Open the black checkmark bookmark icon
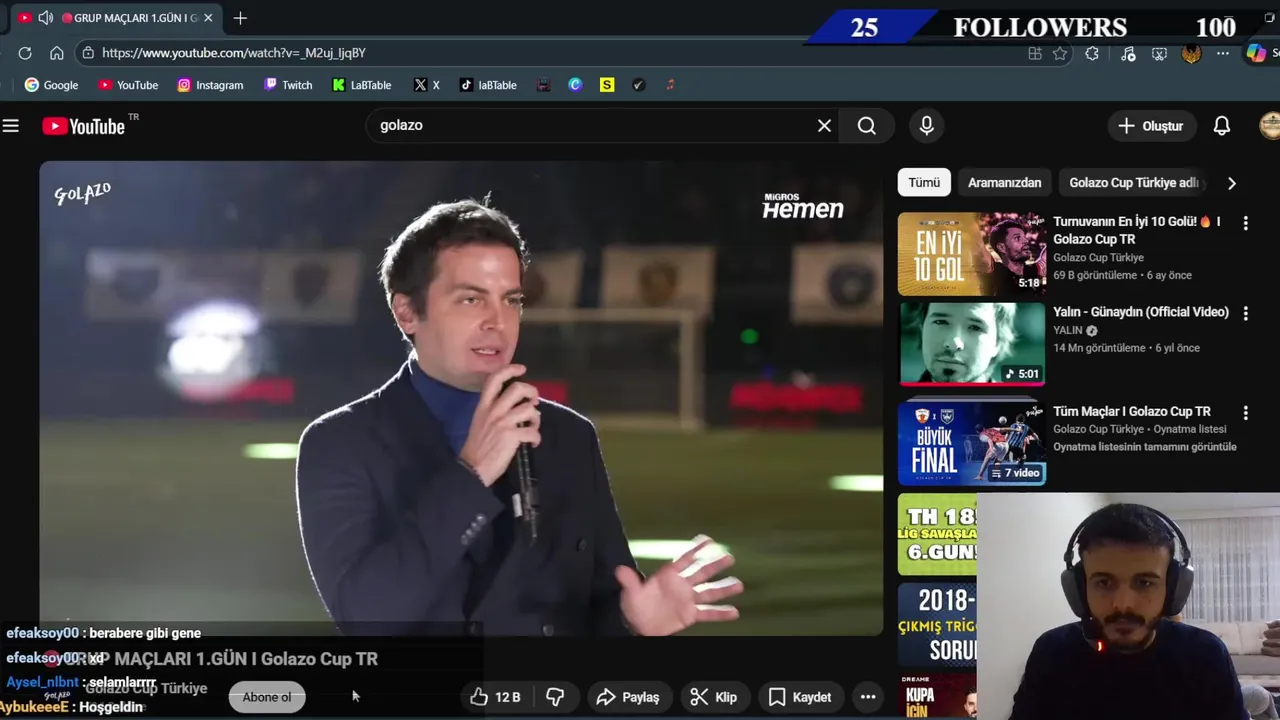Image resolution: width=1280 pixels, height=720 pixels. (639, 85)
